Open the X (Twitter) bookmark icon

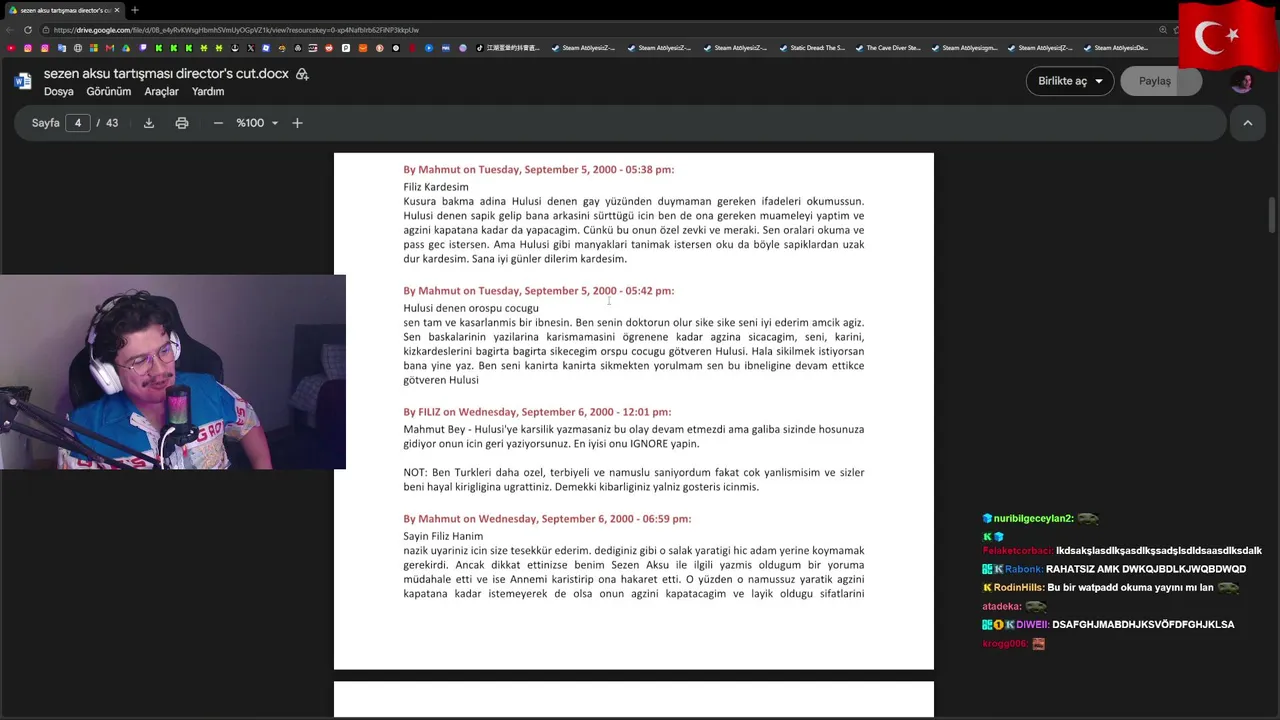251,48
